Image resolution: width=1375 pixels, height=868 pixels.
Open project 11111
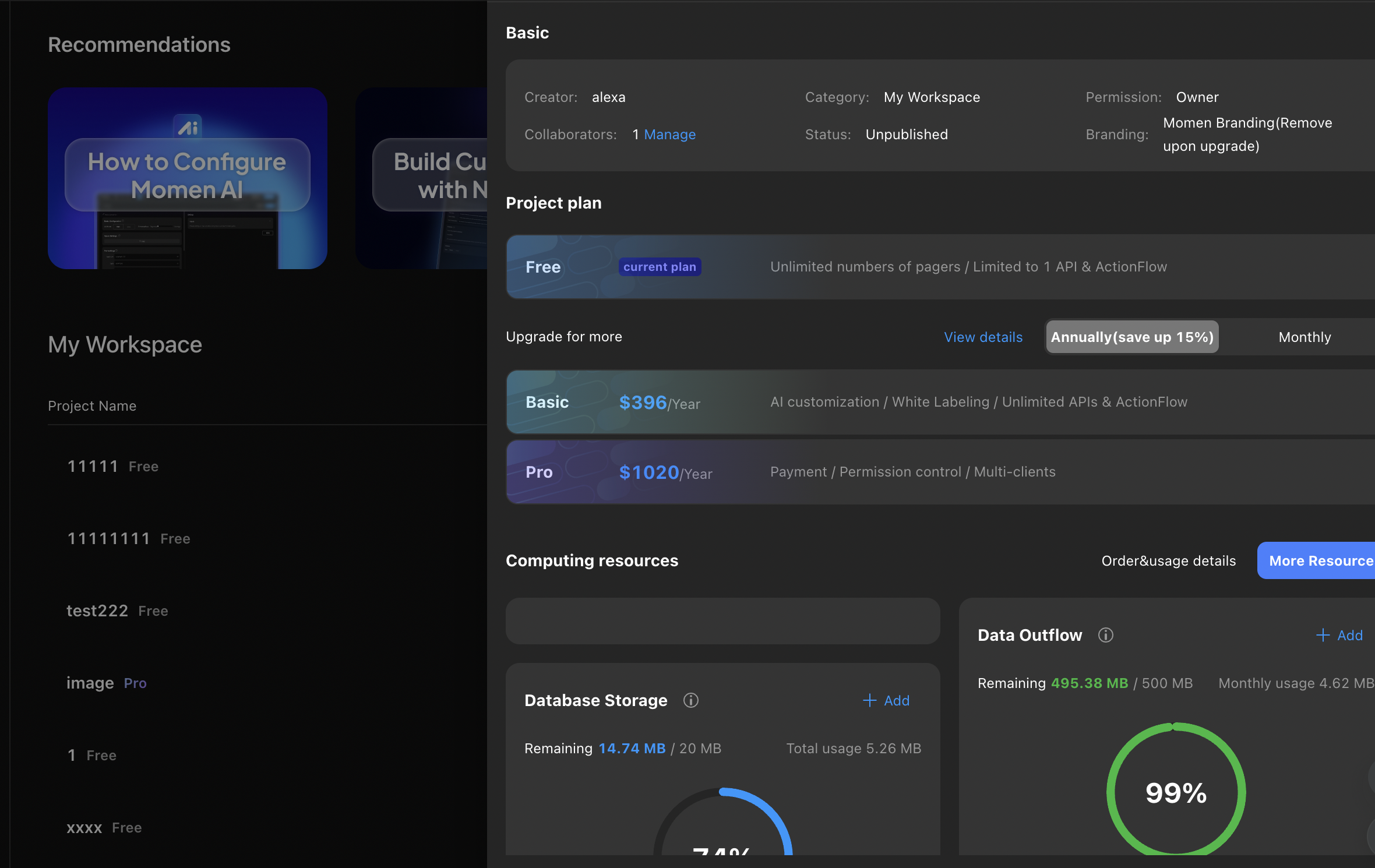(x=93, y=466)
